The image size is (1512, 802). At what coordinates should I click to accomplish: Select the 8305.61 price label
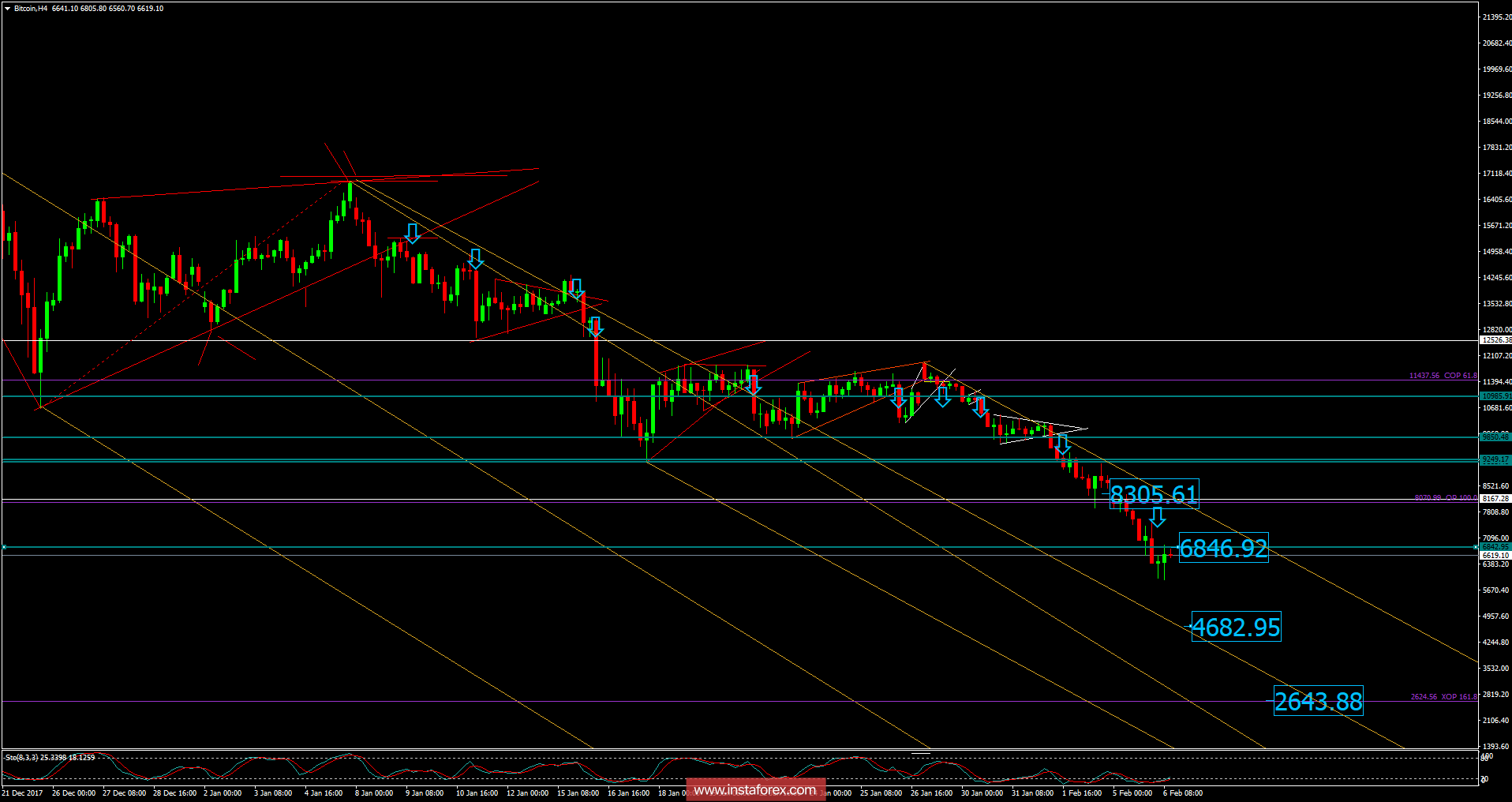click(1154, 494)
